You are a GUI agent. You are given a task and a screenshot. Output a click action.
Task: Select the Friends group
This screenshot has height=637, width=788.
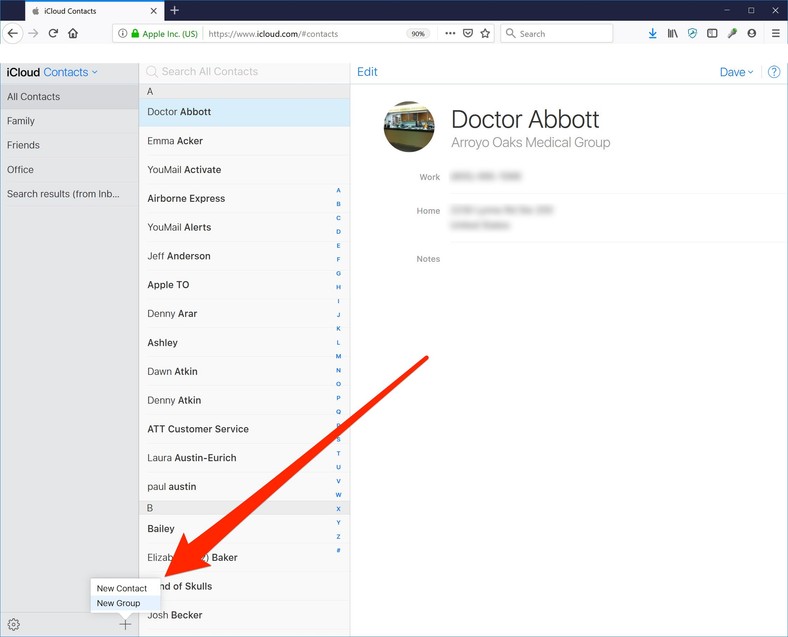(x=69, y=145)
